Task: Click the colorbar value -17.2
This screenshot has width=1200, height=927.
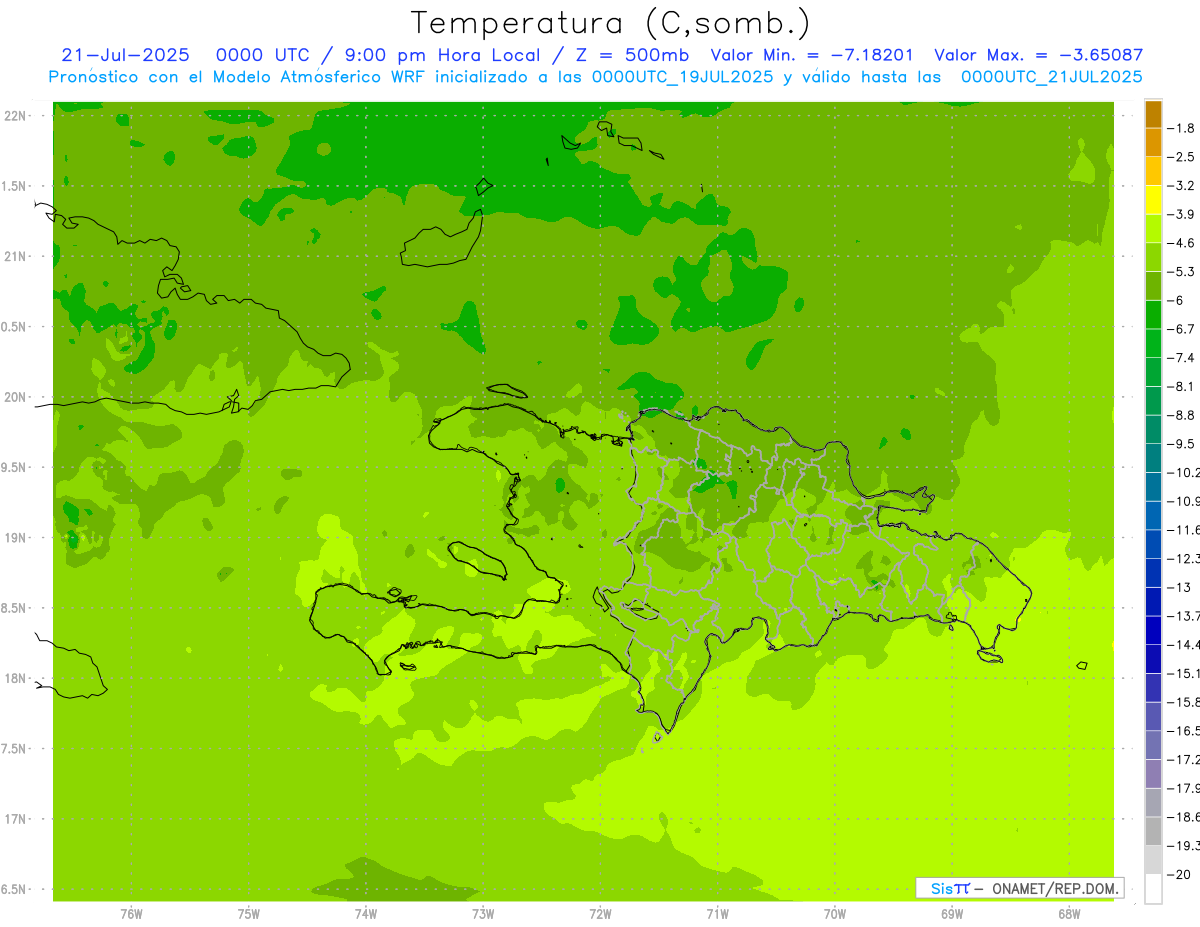Action: coord(1184,759)
